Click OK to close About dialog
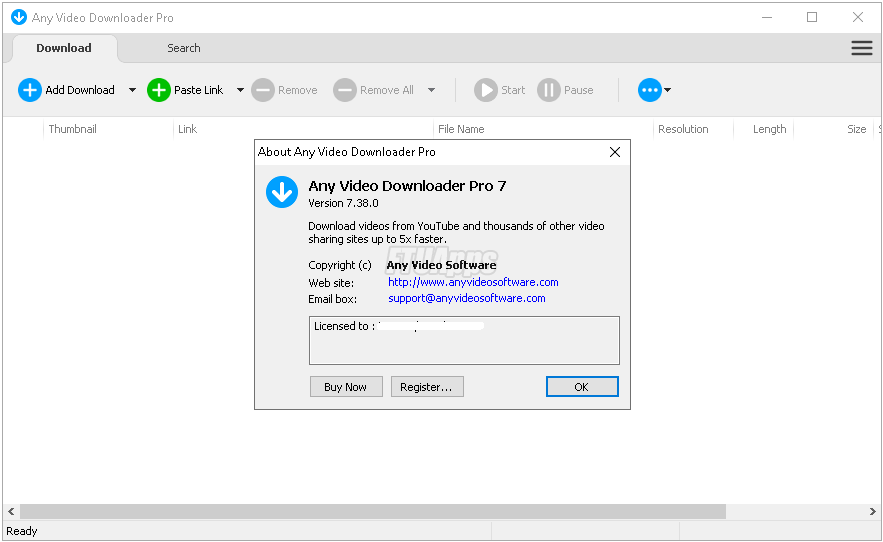This screenshot has height=542, width=883. (x=582, y=387)
